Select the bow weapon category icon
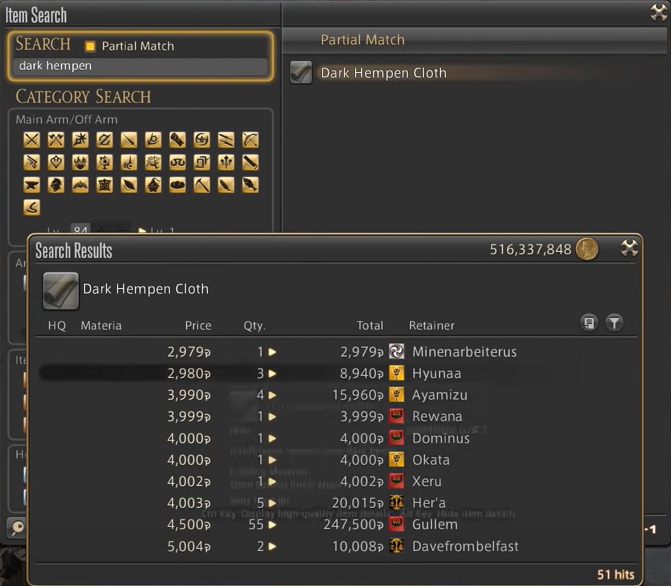This screenshot has height=586, width=671. pyautogui.click(x=250, y=140)
